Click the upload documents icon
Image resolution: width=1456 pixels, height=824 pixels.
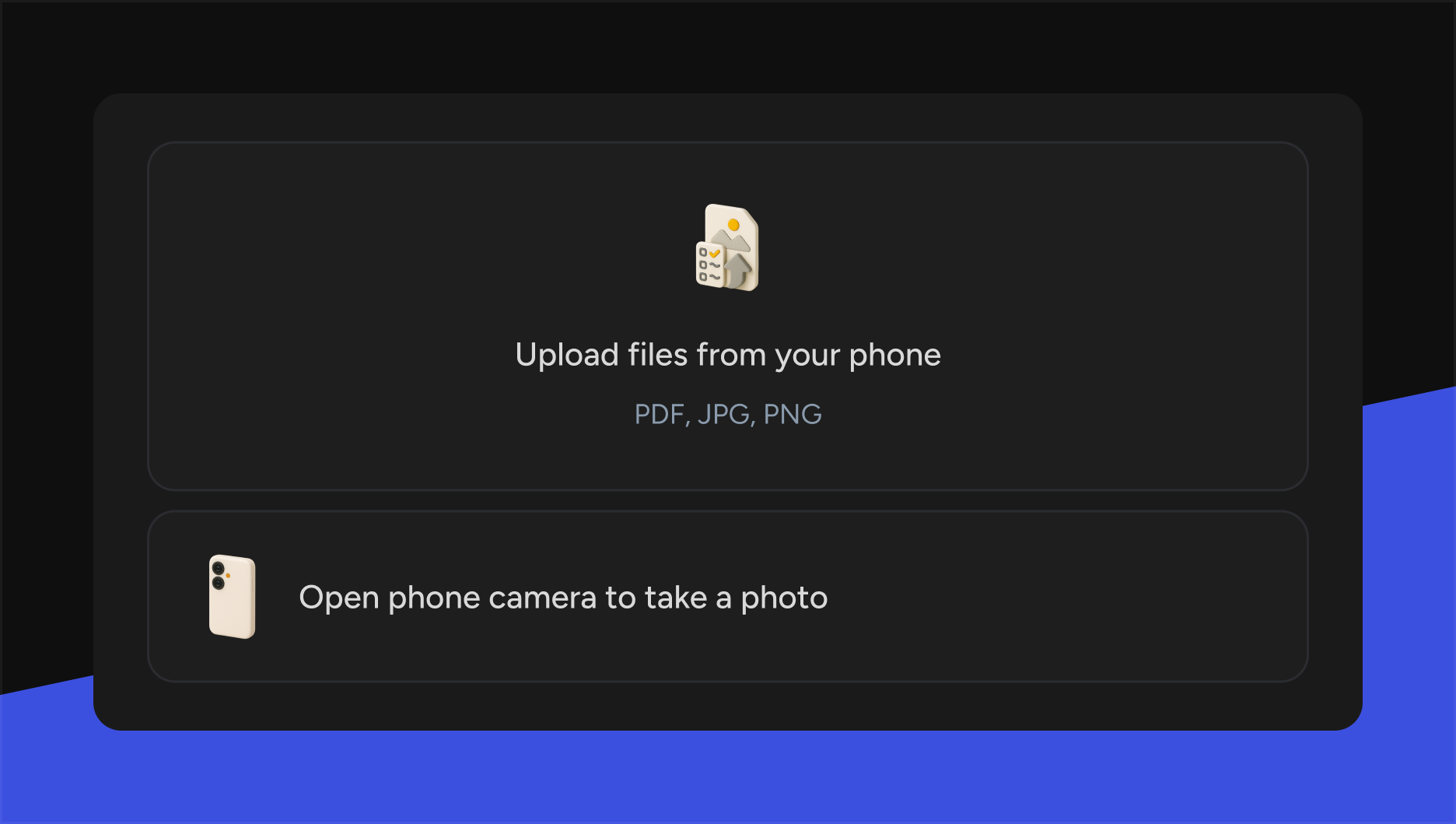(x=727, y=247)
